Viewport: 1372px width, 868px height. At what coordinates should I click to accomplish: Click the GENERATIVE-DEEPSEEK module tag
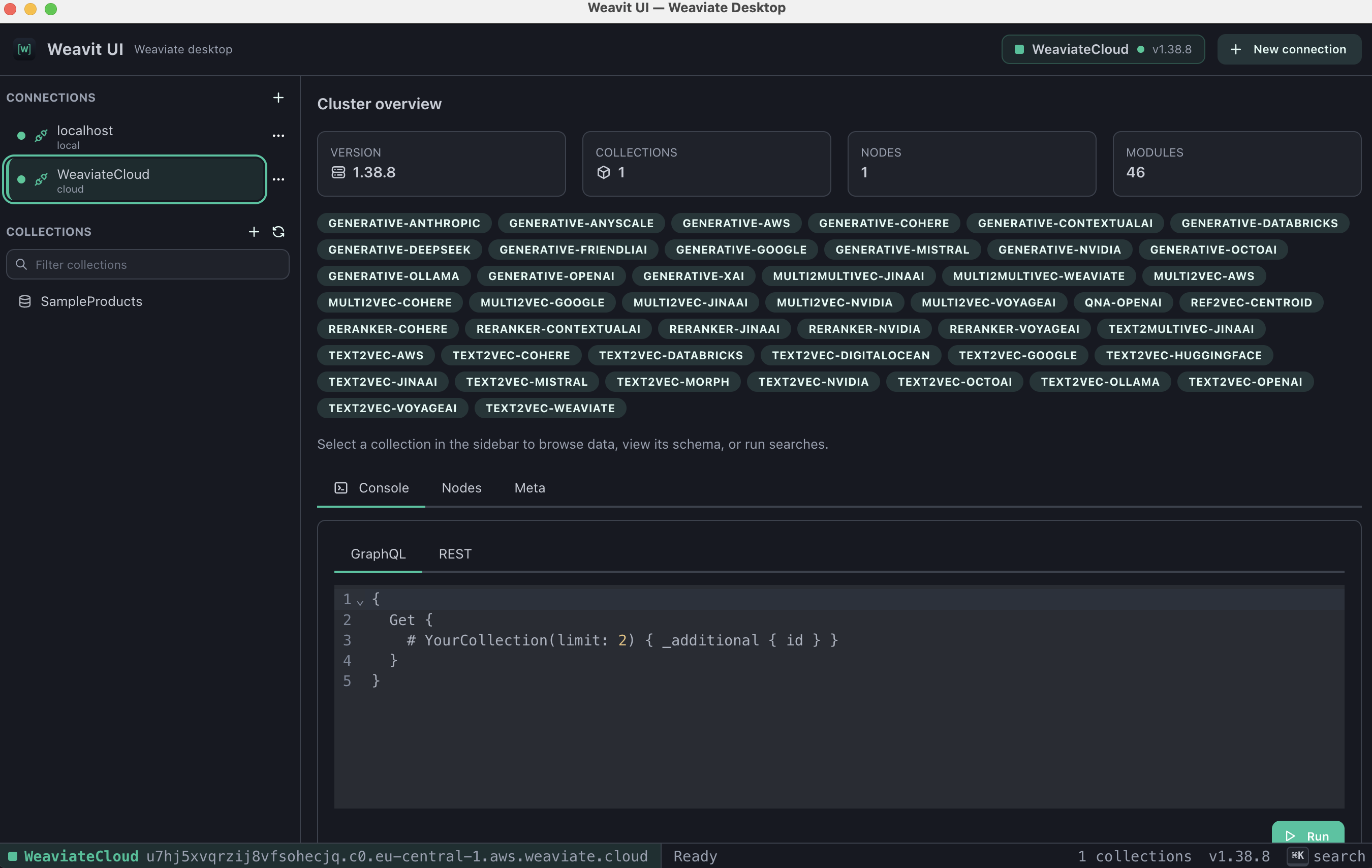pyautogui.click(x=399, y=249)
